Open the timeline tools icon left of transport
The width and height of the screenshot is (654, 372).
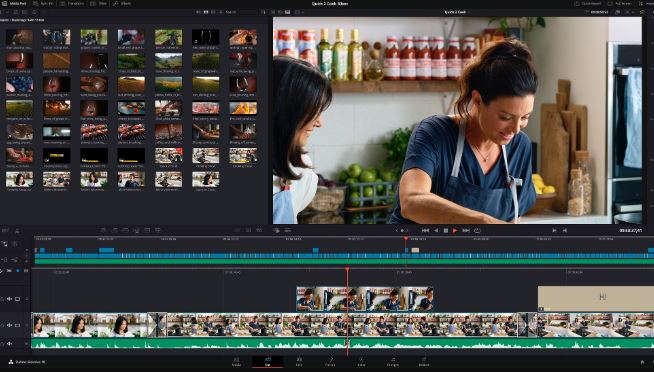coord(276,230)
